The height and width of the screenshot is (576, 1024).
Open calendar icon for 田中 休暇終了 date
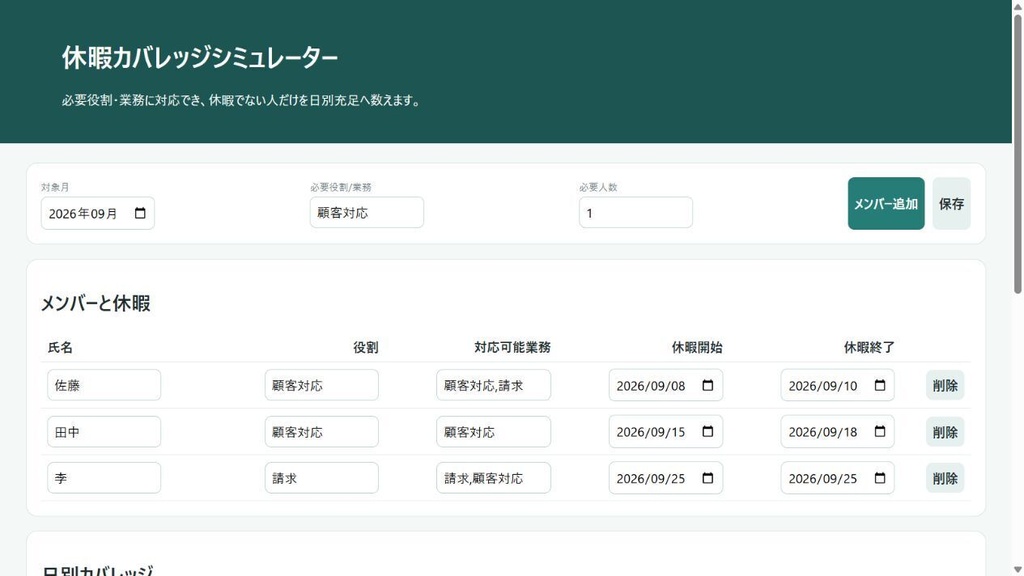[880, 432]
